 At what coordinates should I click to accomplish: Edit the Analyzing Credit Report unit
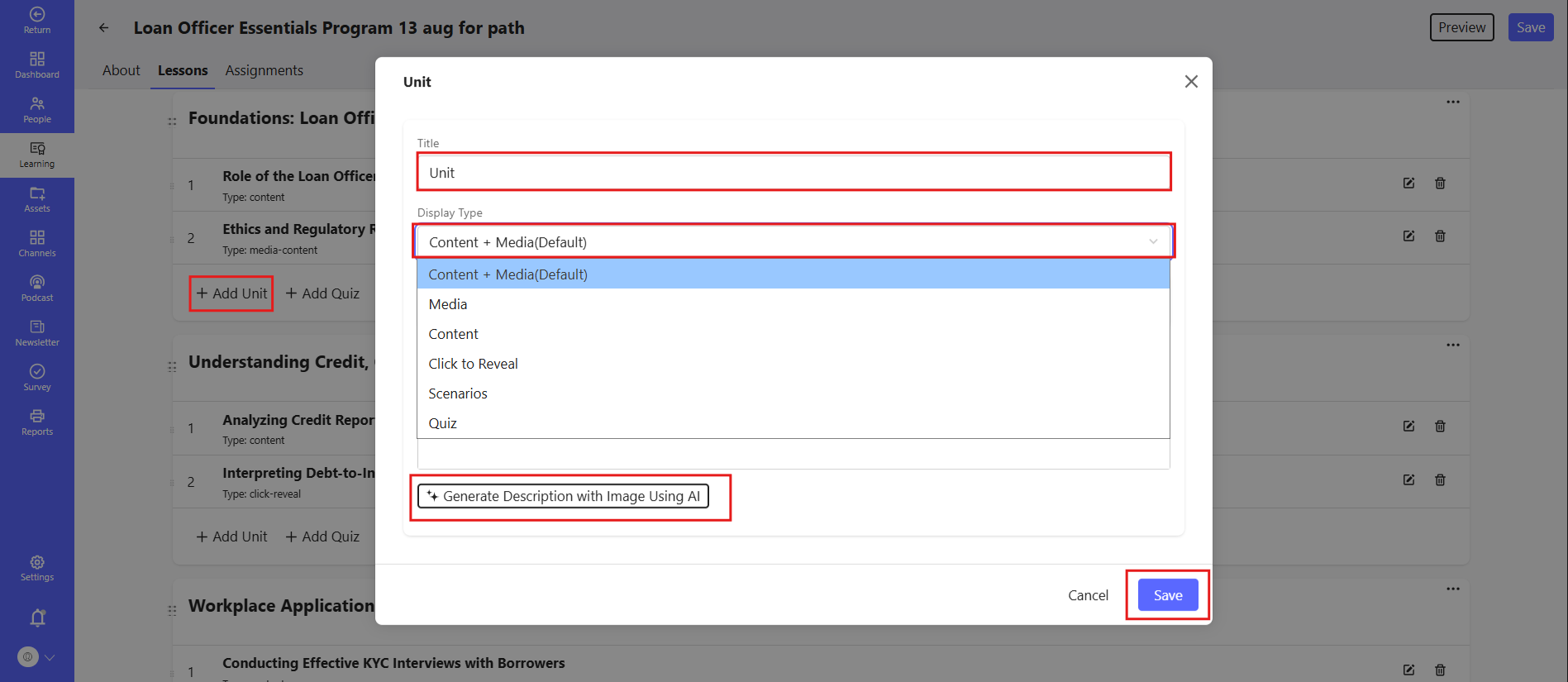1408,426
